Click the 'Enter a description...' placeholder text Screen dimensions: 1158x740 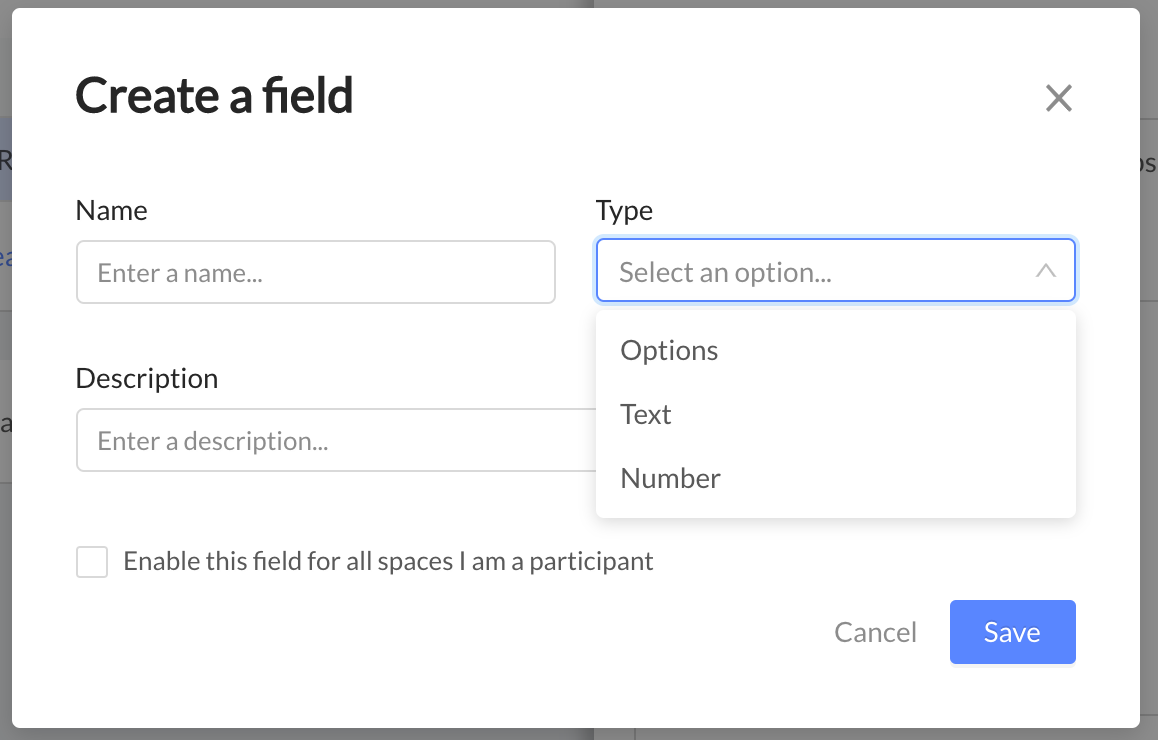point(212,441)
